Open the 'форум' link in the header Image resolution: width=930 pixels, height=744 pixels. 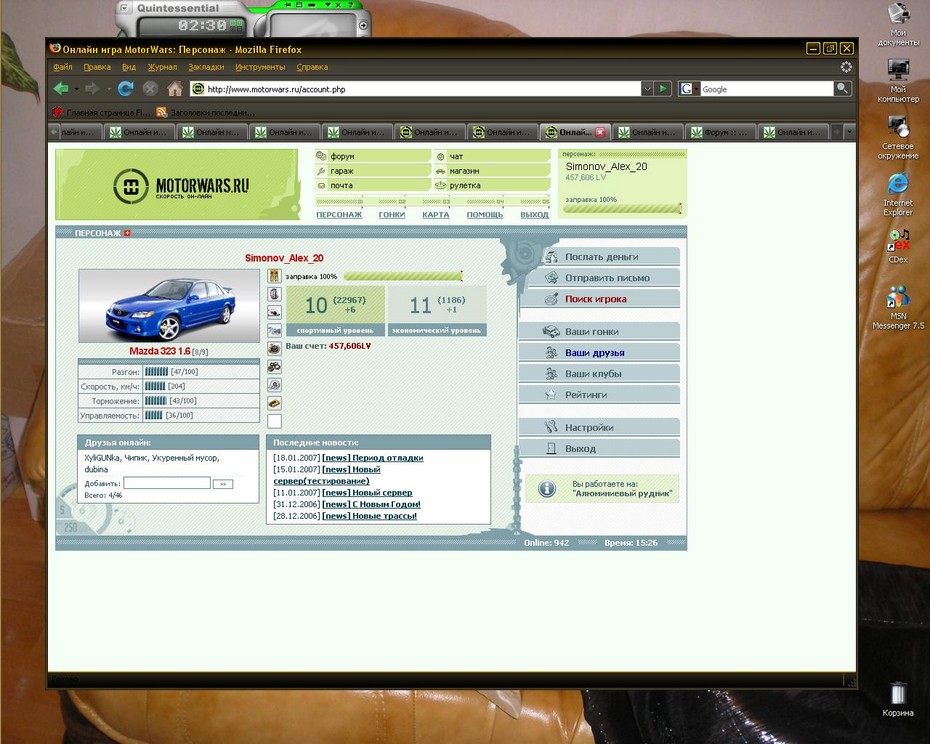[373, 156]
